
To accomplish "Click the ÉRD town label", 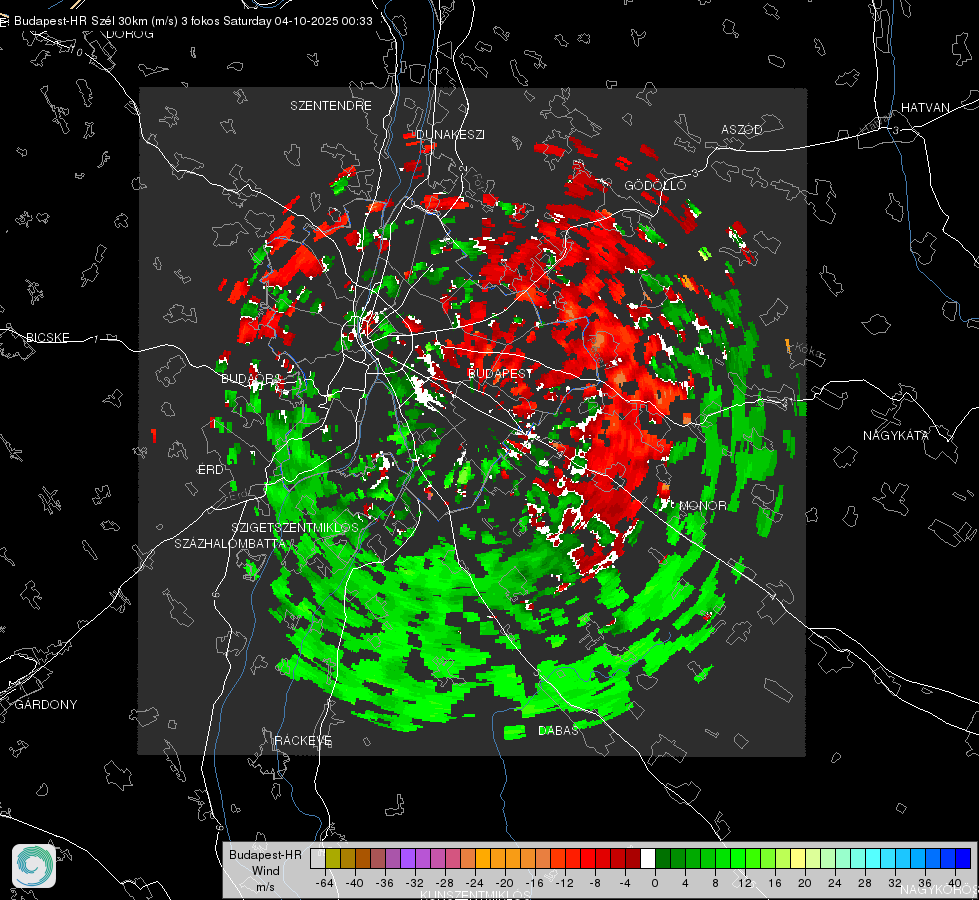I will coord(210,470).
